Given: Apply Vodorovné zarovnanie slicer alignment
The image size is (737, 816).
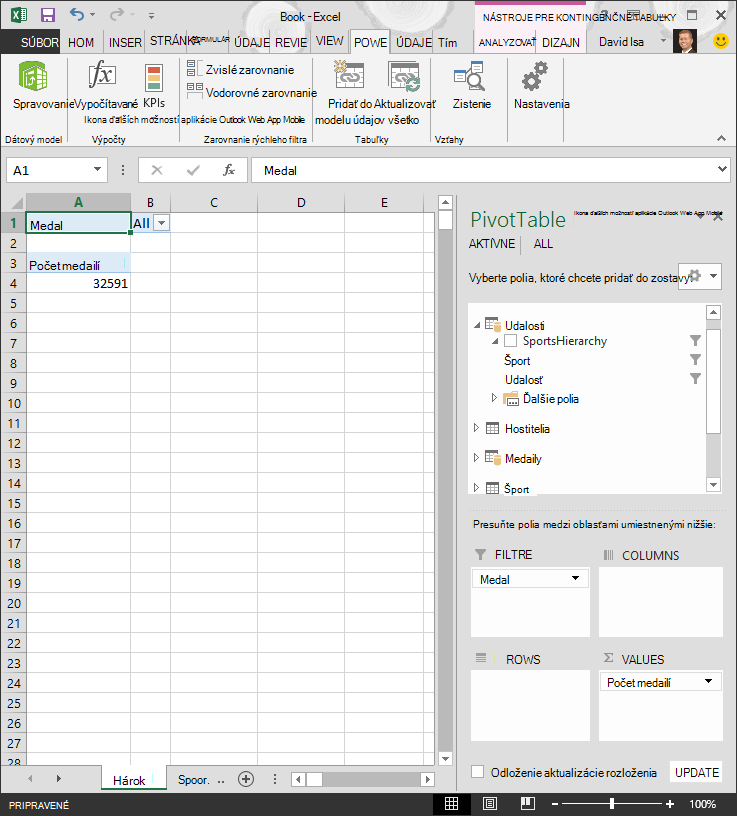Looking at the screenshot, I should (x=252, y=92).
